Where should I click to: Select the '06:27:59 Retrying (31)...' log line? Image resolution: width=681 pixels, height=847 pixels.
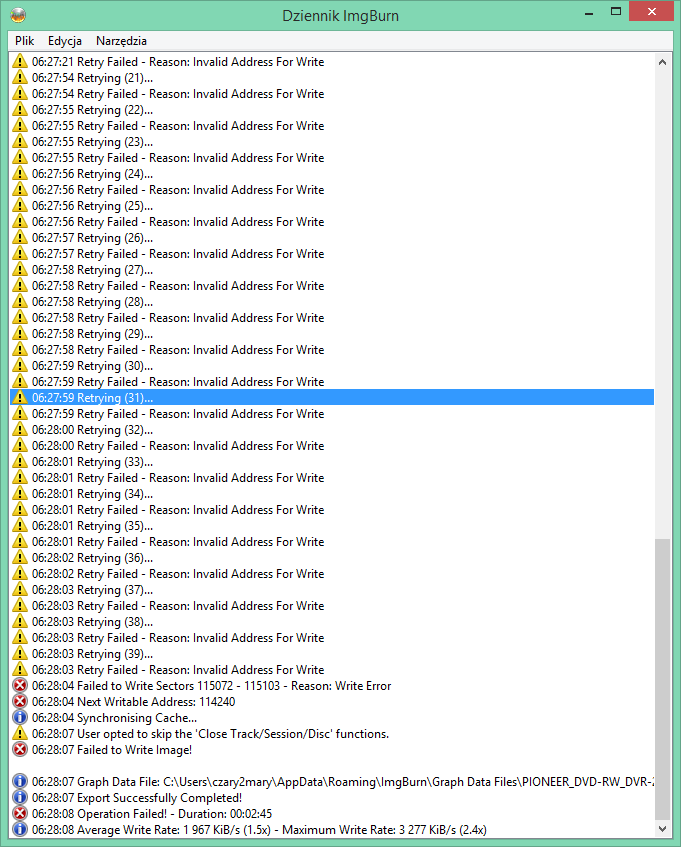tap(332, 398)
